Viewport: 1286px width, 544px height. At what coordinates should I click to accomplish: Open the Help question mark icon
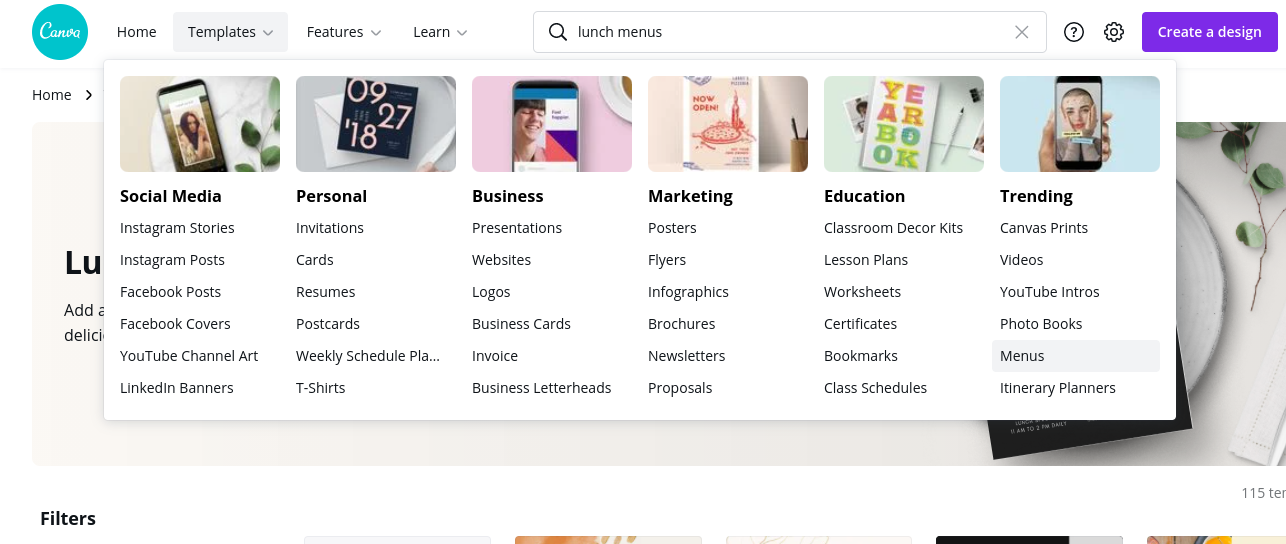coord(1074,32)
